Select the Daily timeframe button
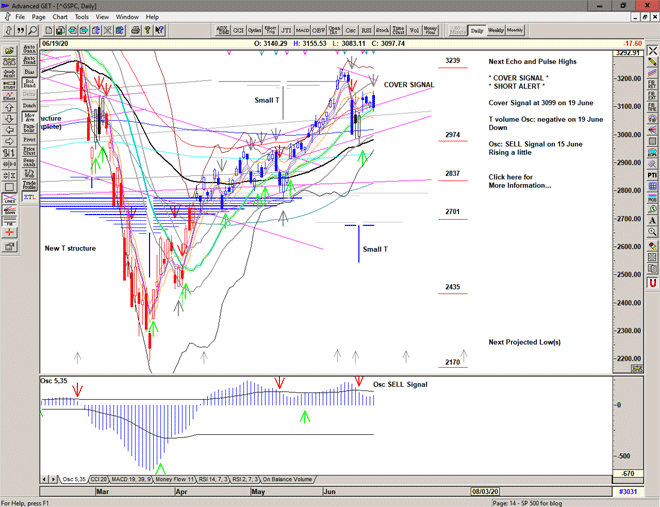This screenshot has height=507, width=660. coord(477,30)
